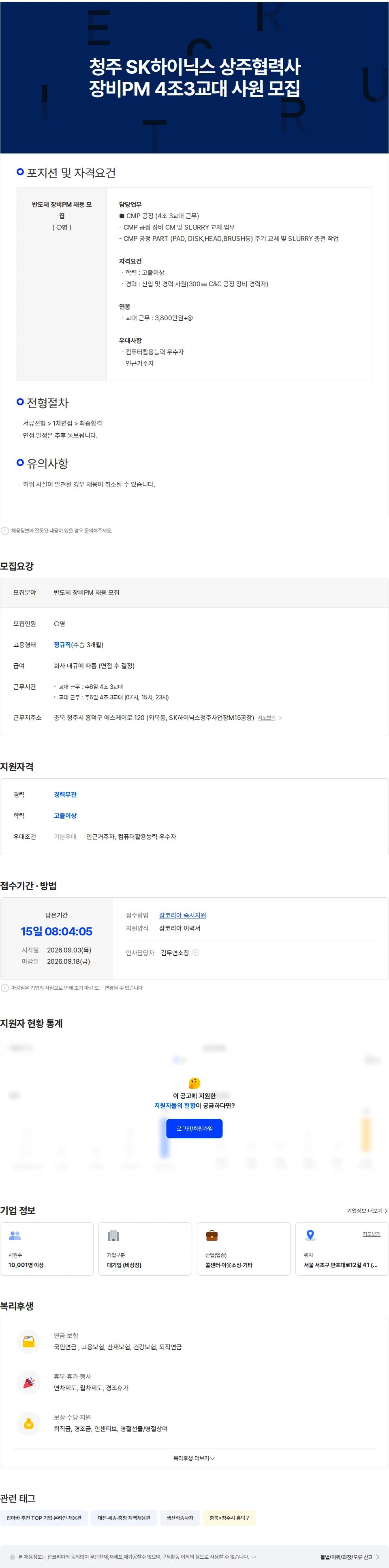
Task: Click the employee count people icon
Action: pyautogui.click(x=15, y=1235)
